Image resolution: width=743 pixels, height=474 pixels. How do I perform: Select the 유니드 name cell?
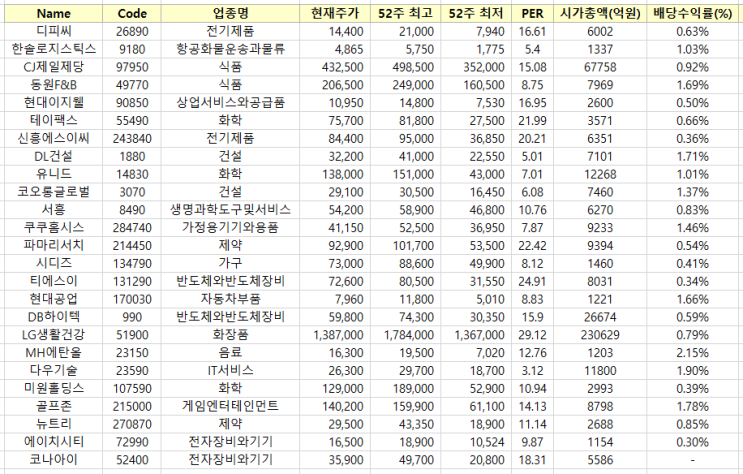[x=54, y=174]
